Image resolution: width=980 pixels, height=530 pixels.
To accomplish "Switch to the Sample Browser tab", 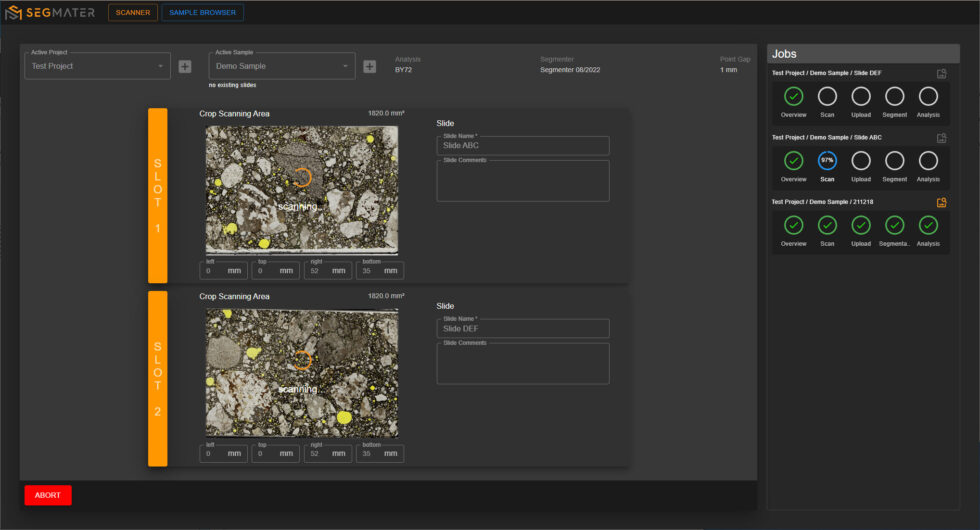I will click(202, 13).
